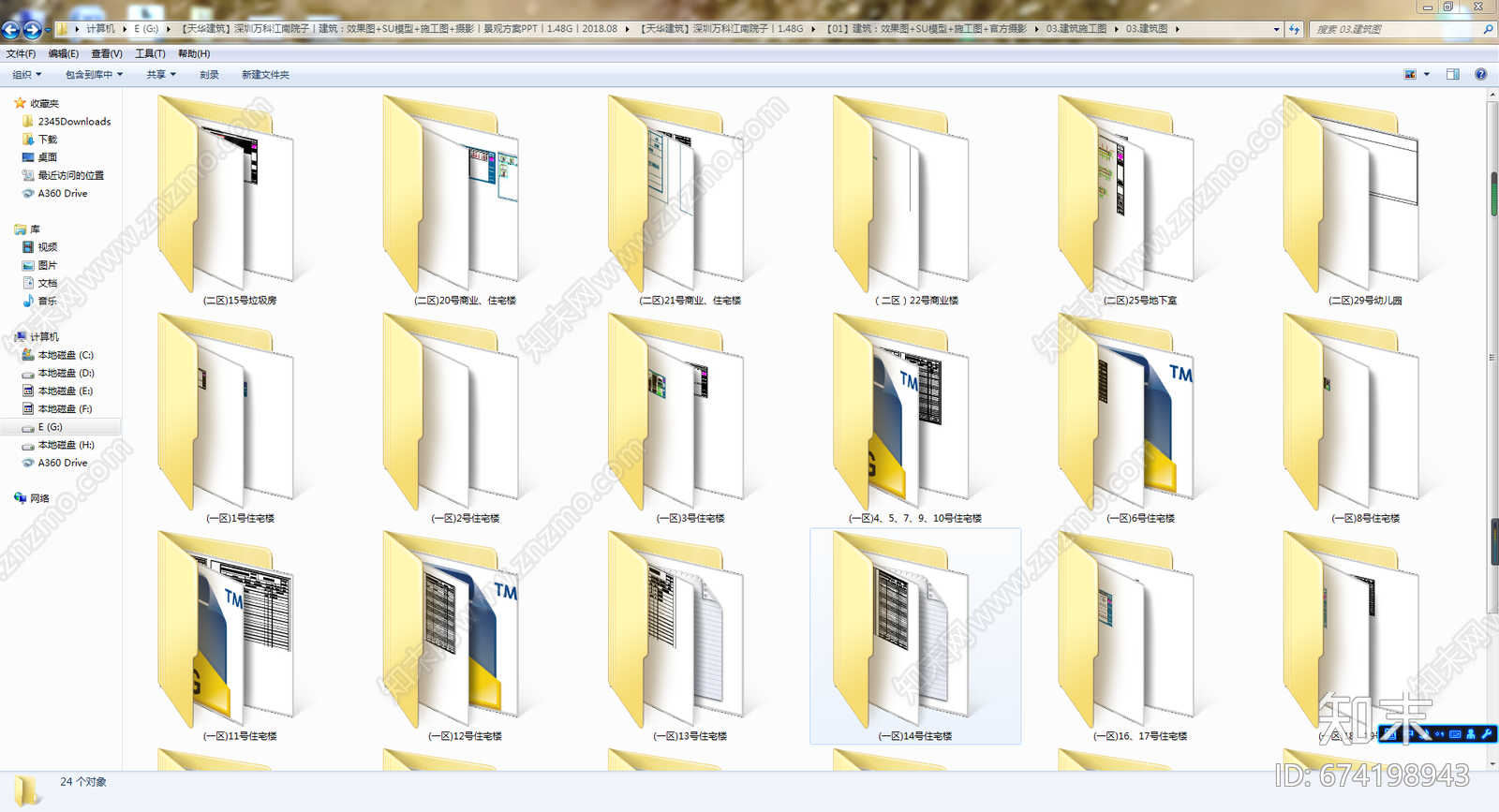Expand the address bar history dropdown
This screenshot has height=812, width=1499.
1276,29
